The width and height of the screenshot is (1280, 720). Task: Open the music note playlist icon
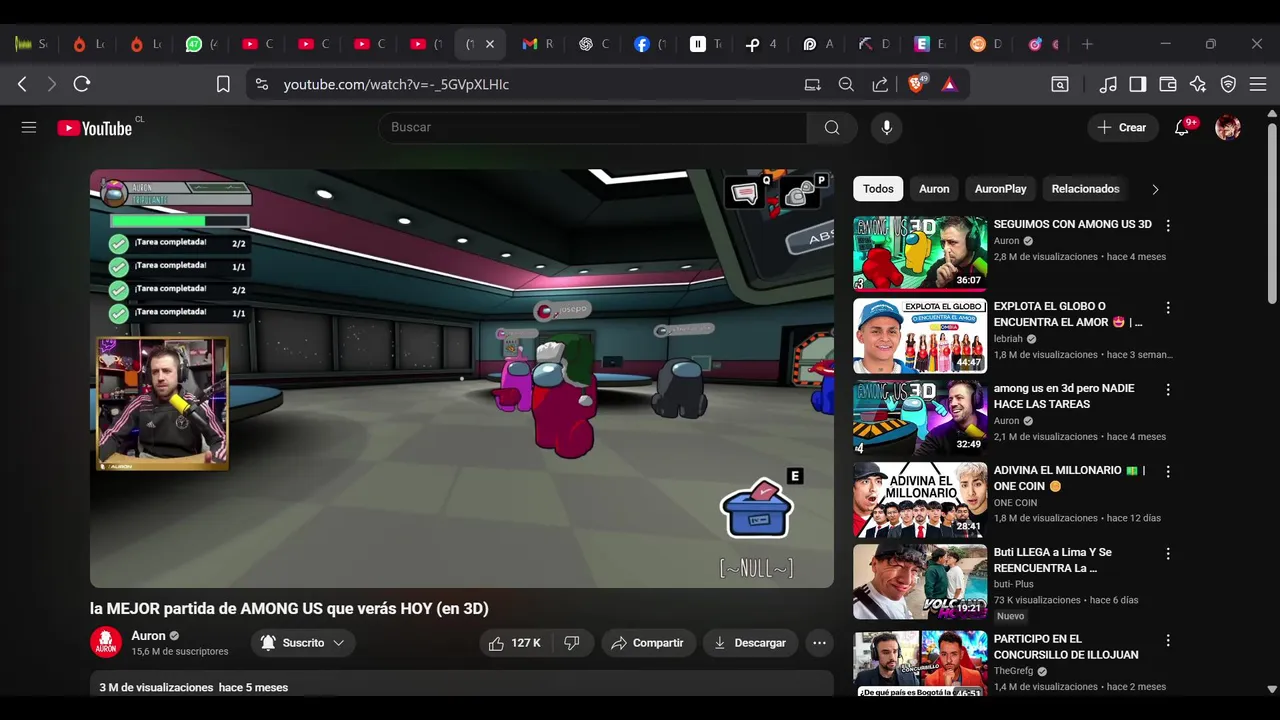click(x=1108, y=85)
